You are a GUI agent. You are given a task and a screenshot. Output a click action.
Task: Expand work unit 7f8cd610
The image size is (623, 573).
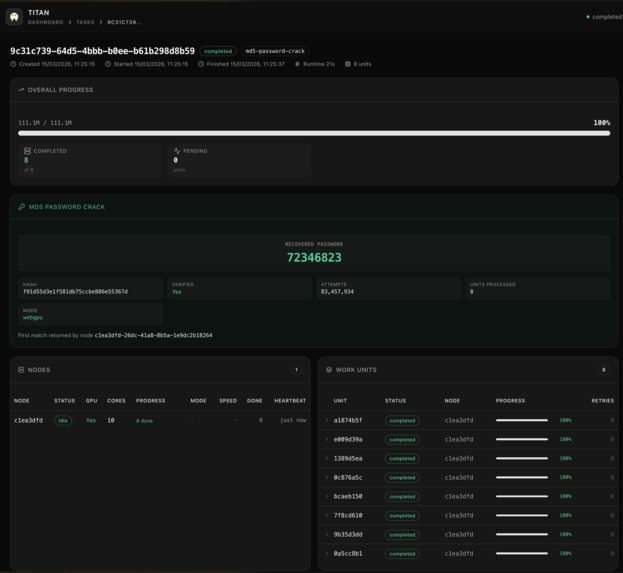tap(327, 515)
